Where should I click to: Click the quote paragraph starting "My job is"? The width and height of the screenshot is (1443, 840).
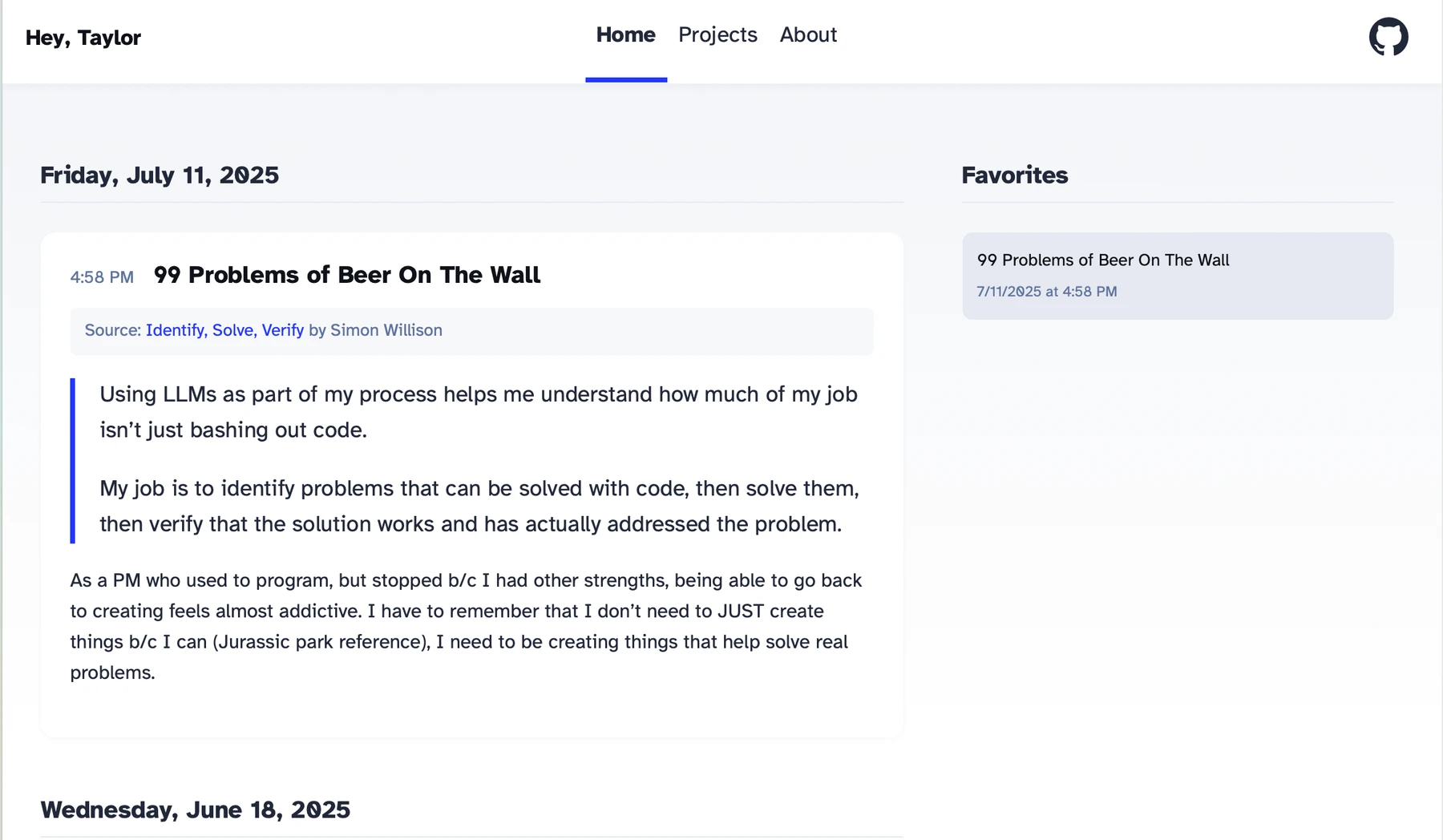[478, 506]
